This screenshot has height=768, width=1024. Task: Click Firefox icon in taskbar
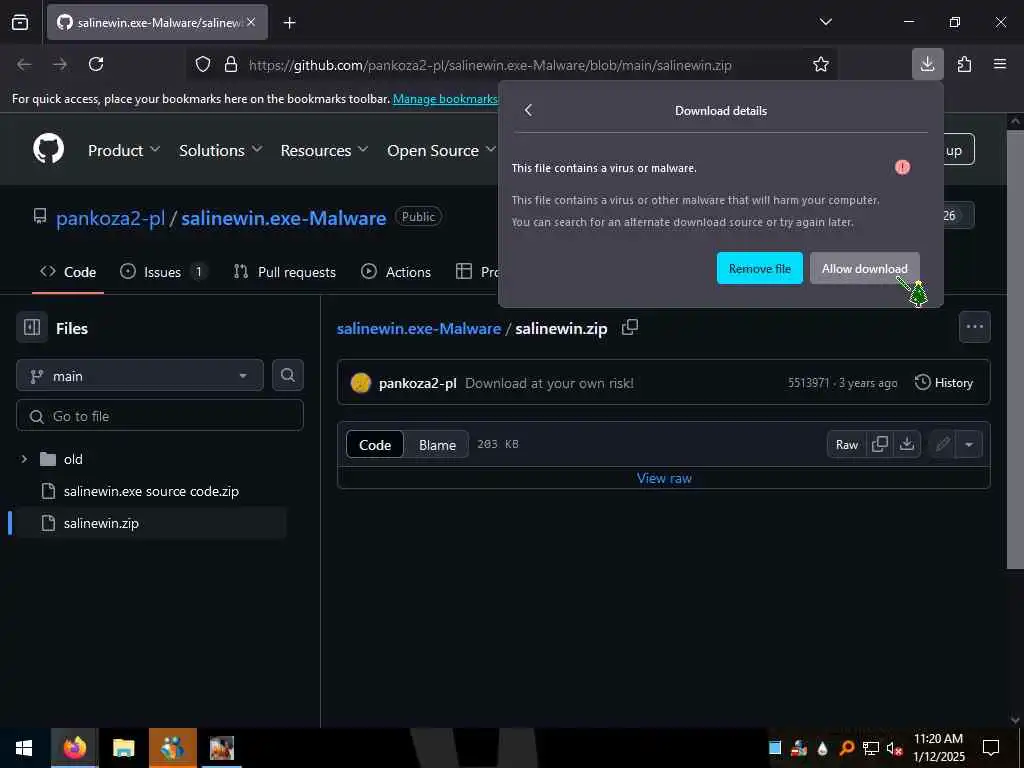coord(74,748)
